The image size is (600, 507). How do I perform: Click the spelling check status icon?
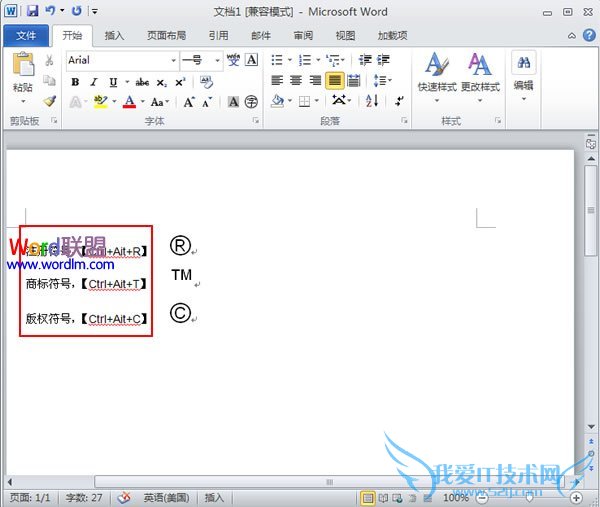tap(124, 498)
